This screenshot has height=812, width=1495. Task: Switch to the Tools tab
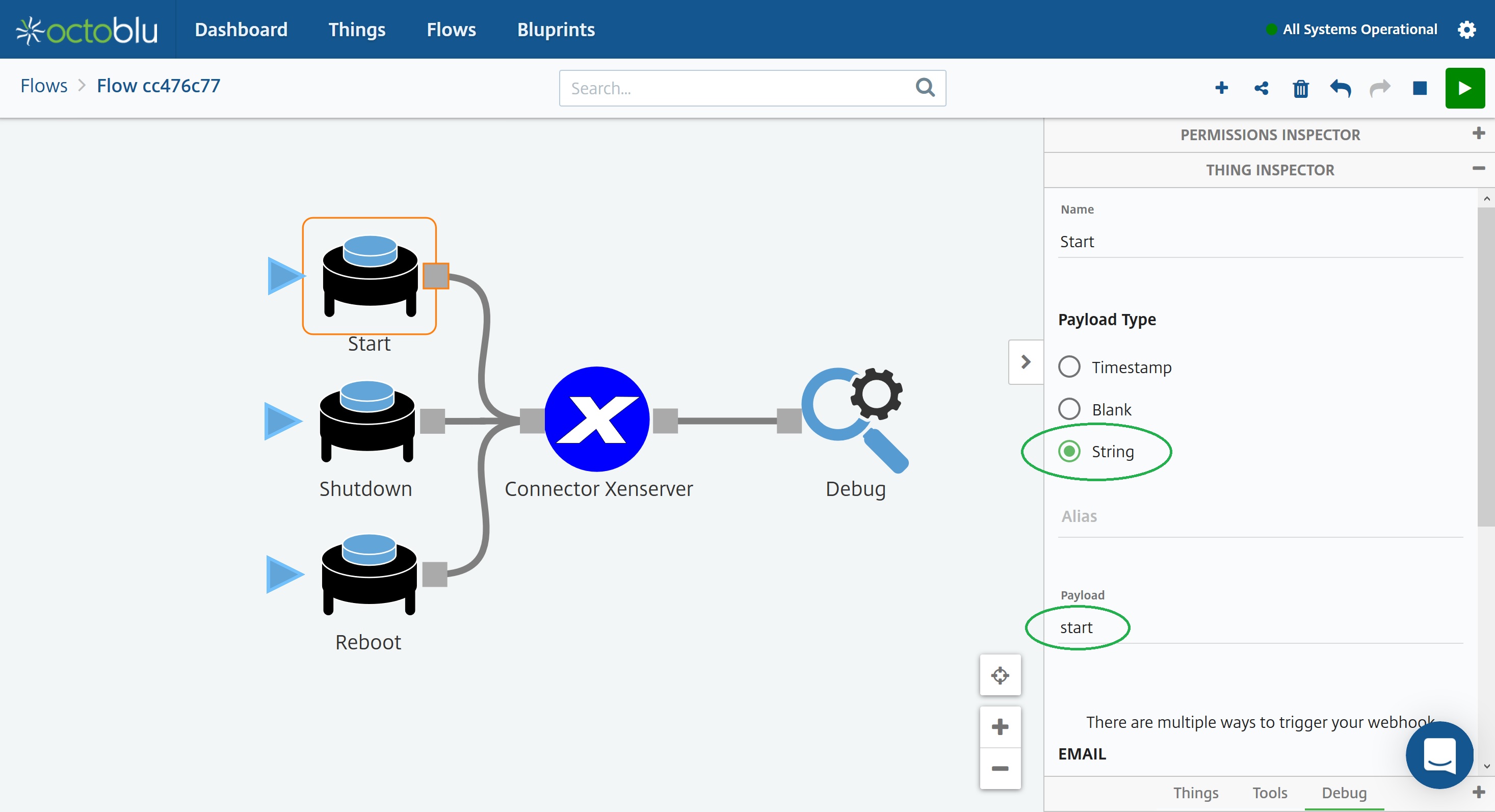coord(1269,792)
